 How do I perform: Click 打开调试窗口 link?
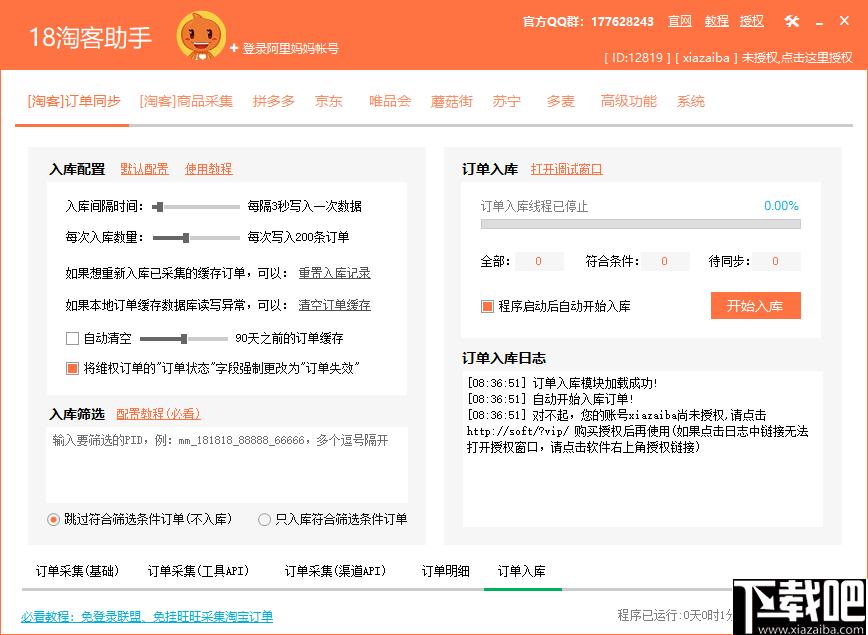[566, 169]
